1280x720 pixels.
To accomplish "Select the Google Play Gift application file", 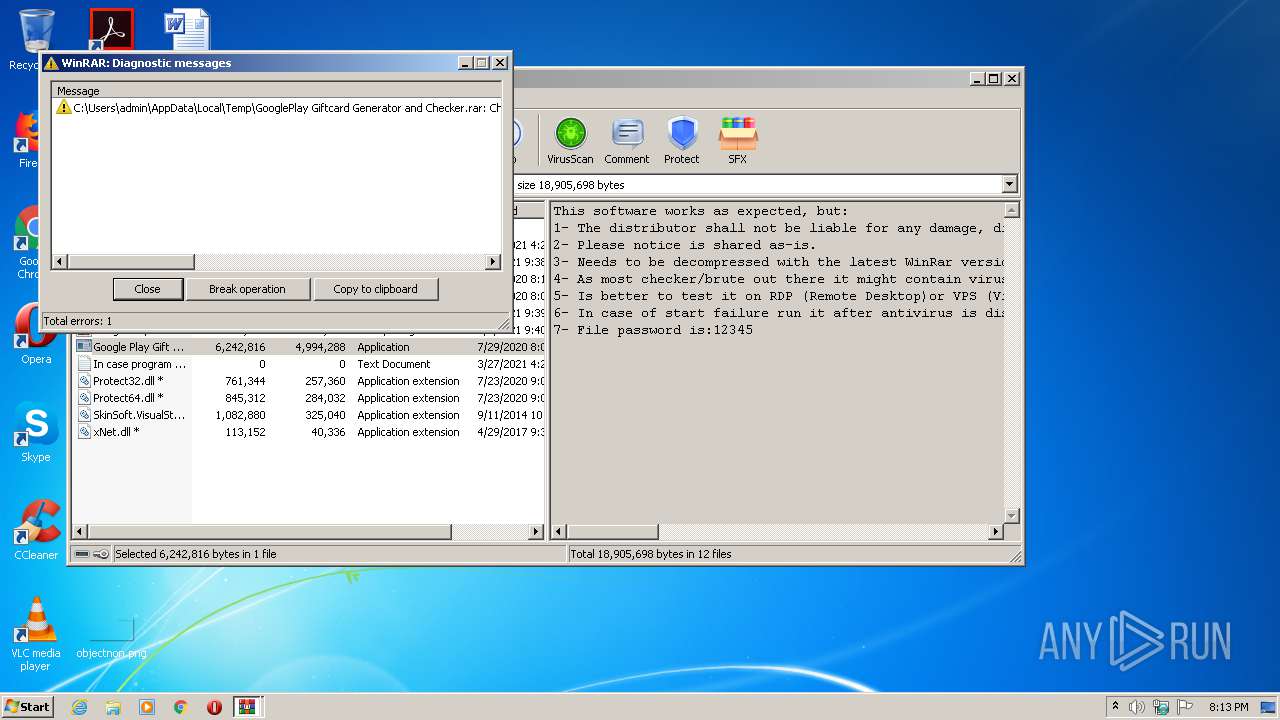I will pyautogui.click(x=310, y=347).
